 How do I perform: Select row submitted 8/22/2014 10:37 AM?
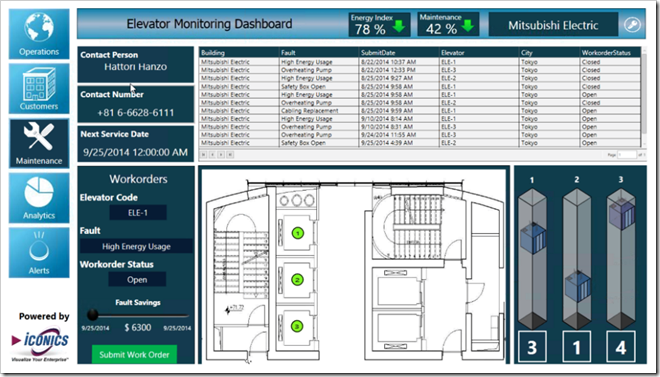coord(420,62)
